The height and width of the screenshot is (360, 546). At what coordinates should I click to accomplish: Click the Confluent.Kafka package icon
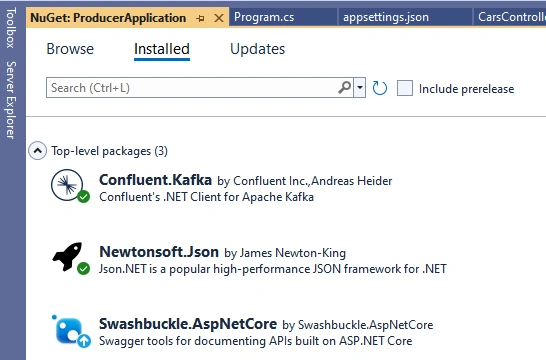(x=67, y=185)
